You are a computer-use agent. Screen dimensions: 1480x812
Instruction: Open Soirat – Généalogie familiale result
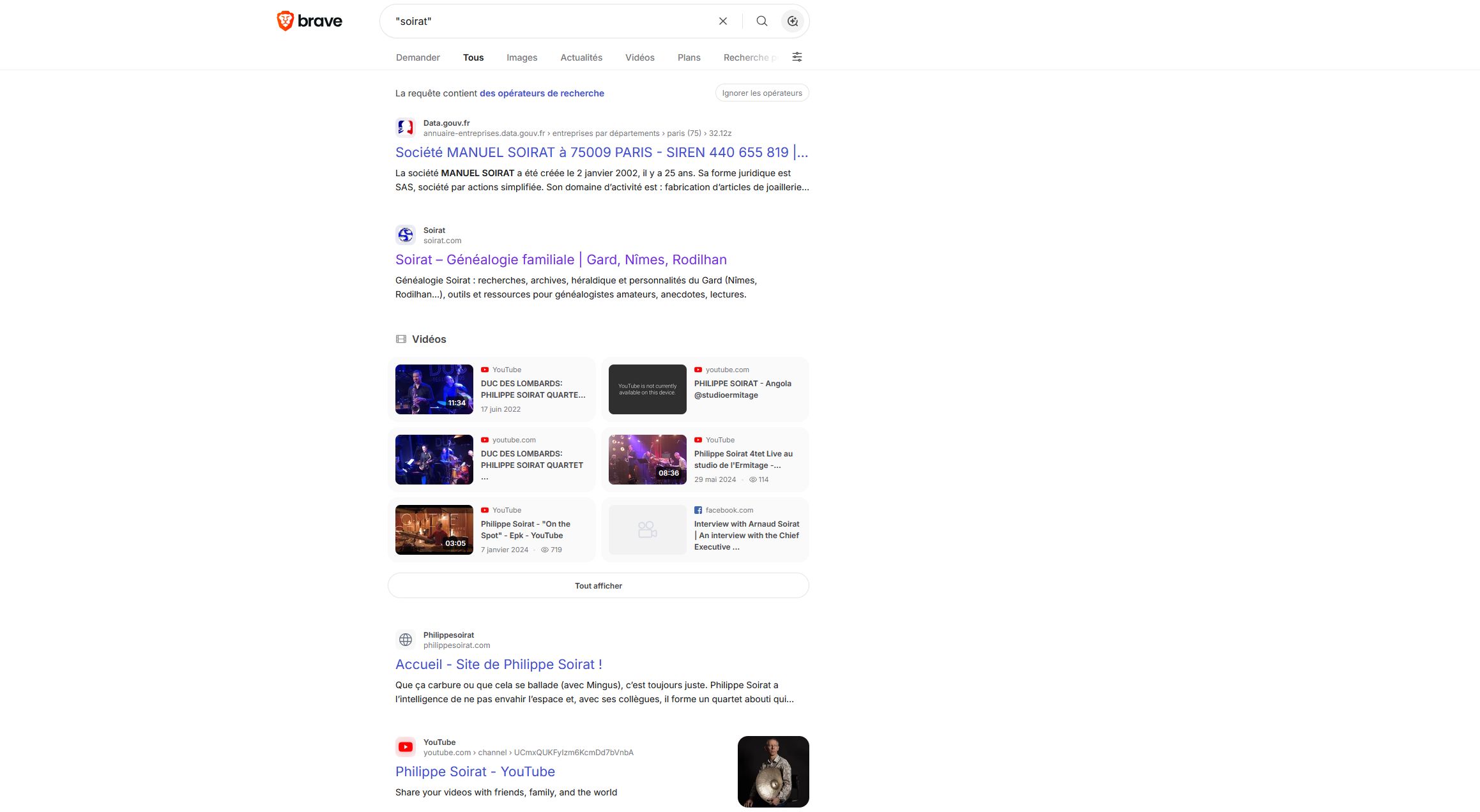(x=561, y=260)
